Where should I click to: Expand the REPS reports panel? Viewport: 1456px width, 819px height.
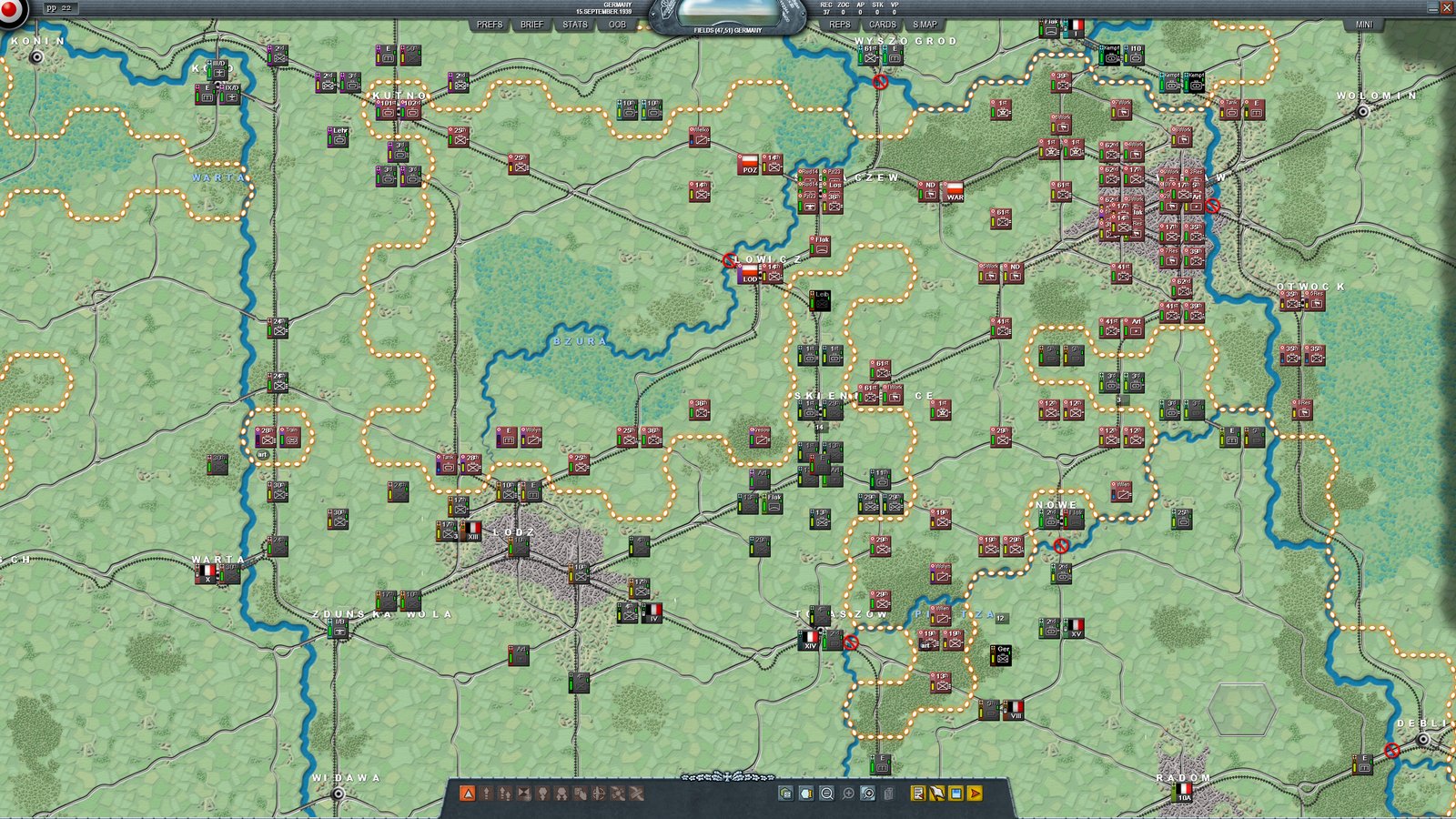[839, 25]
